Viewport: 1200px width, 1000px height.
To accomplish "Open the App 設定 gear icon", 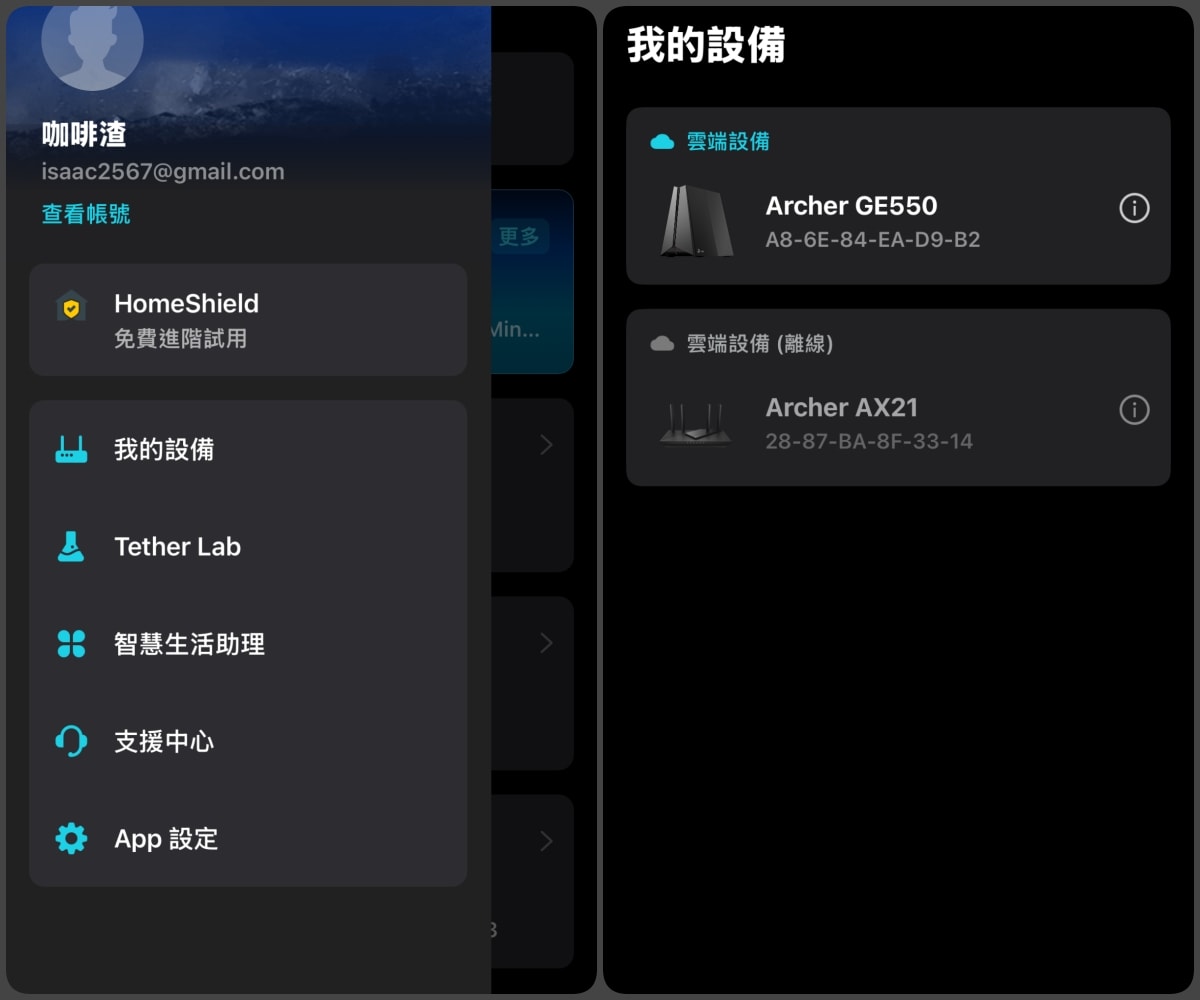I will [71, 838].
